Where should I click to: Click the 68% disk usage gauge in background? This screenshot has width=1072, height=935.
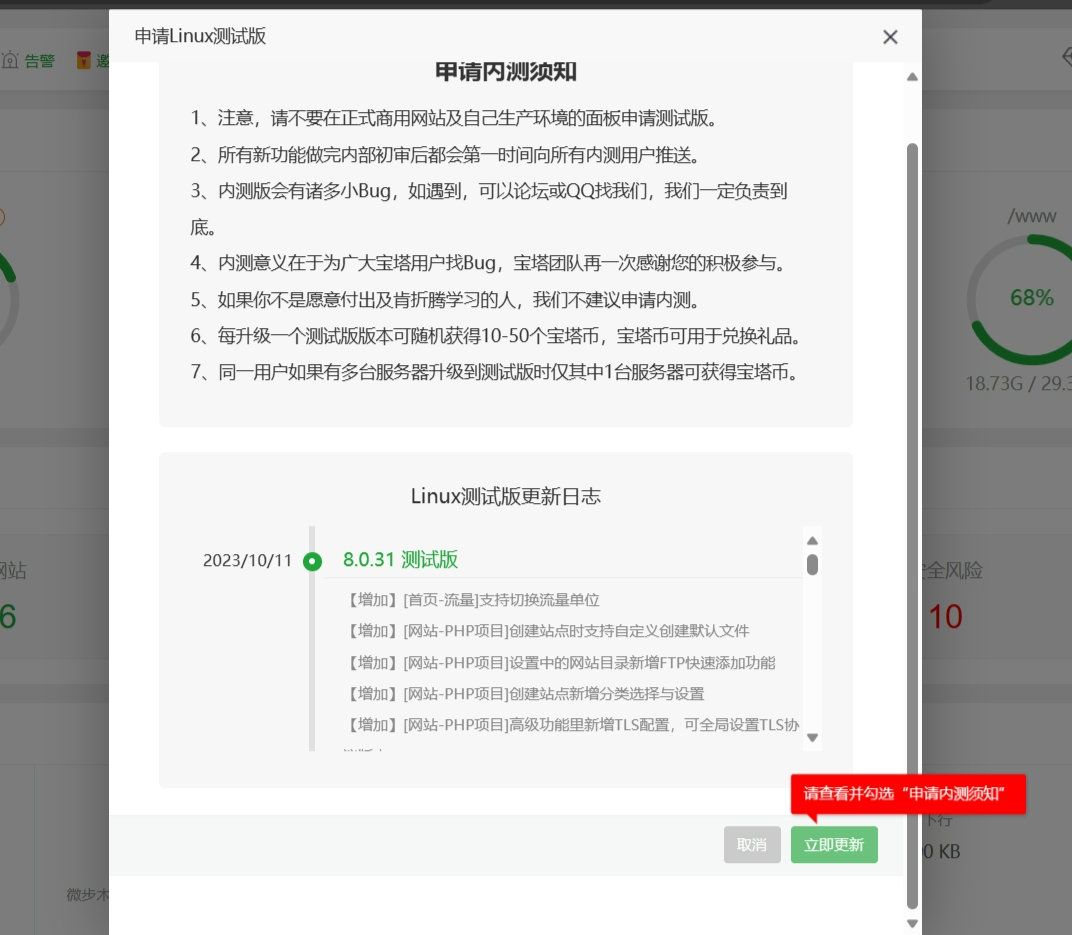[1031, 298]
